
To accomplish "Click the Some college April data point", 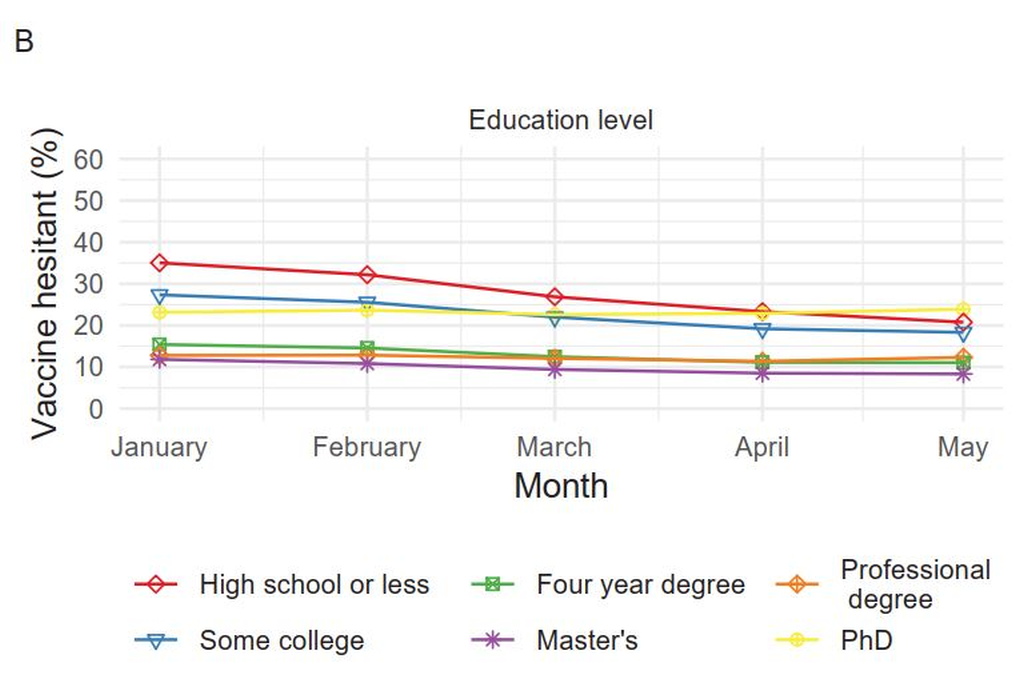I will [763, 329].
